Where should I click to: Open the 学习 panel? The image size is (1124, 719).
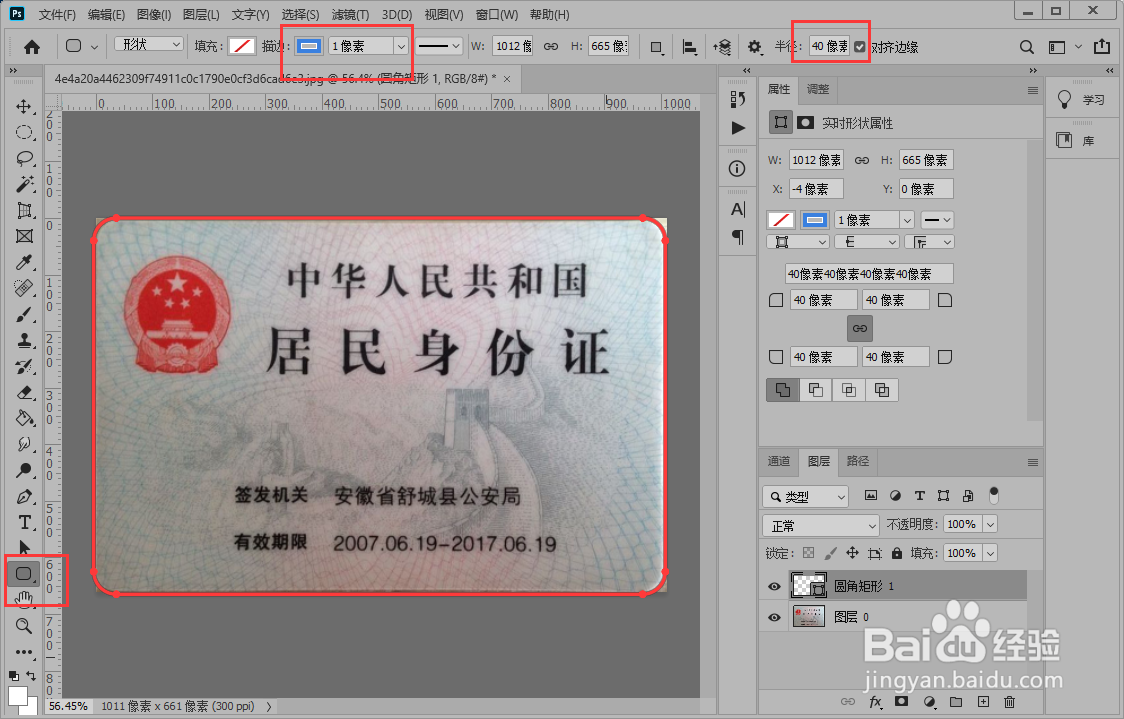pos(1082,100)
